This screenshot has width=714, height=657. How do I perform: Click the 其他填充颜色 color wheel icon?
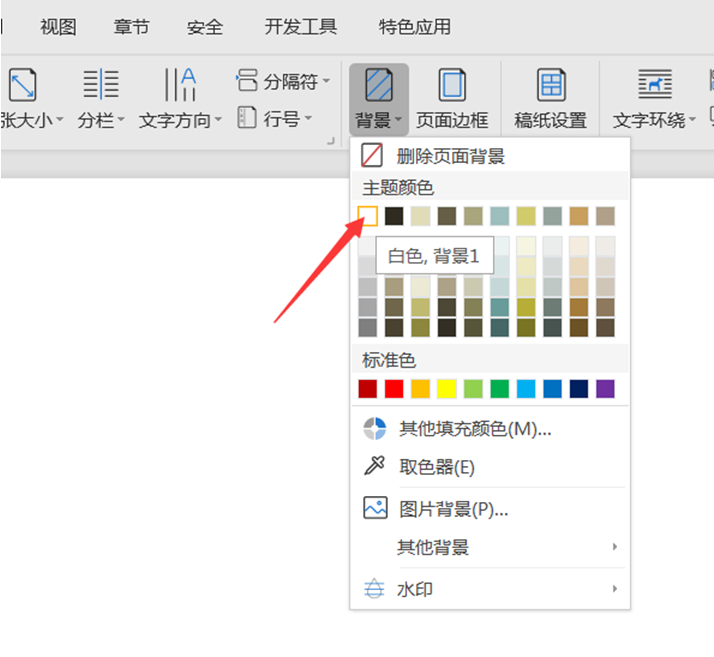point(374,428)
